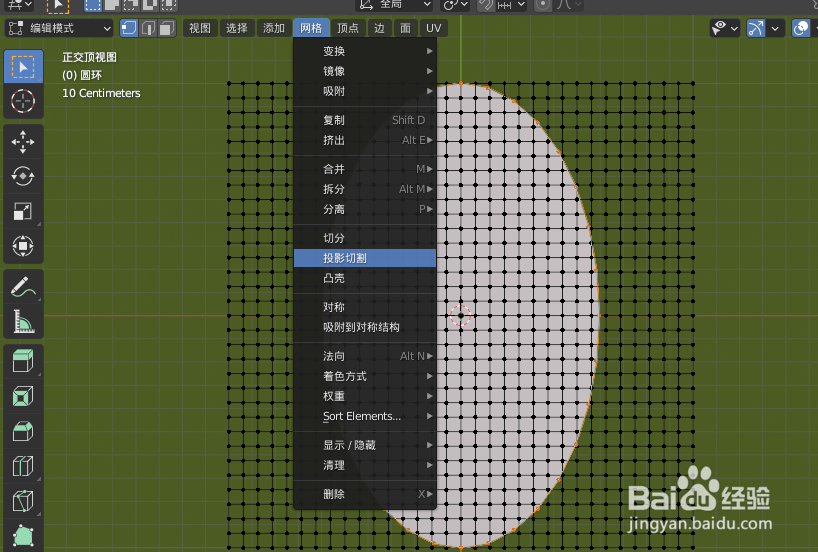The height and width of the screenshot is (552, 818).
Task: Select the Poly Build tool
Action: coord(23,535)
